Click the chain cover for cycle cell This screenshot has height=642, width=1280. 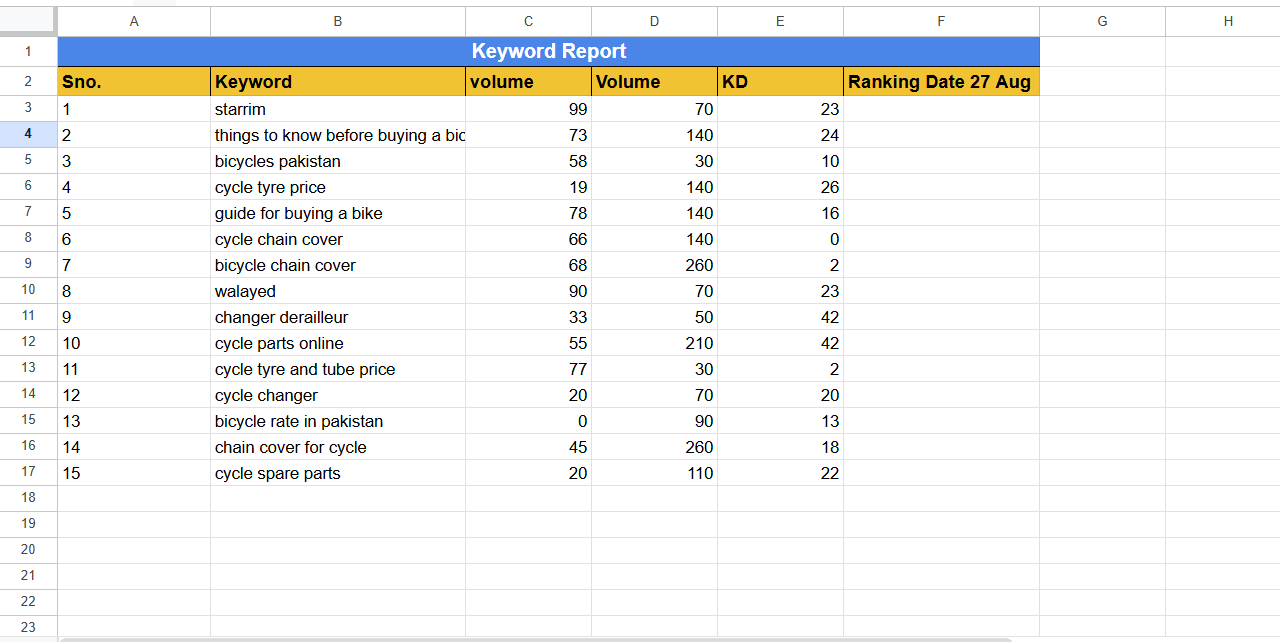338,447
